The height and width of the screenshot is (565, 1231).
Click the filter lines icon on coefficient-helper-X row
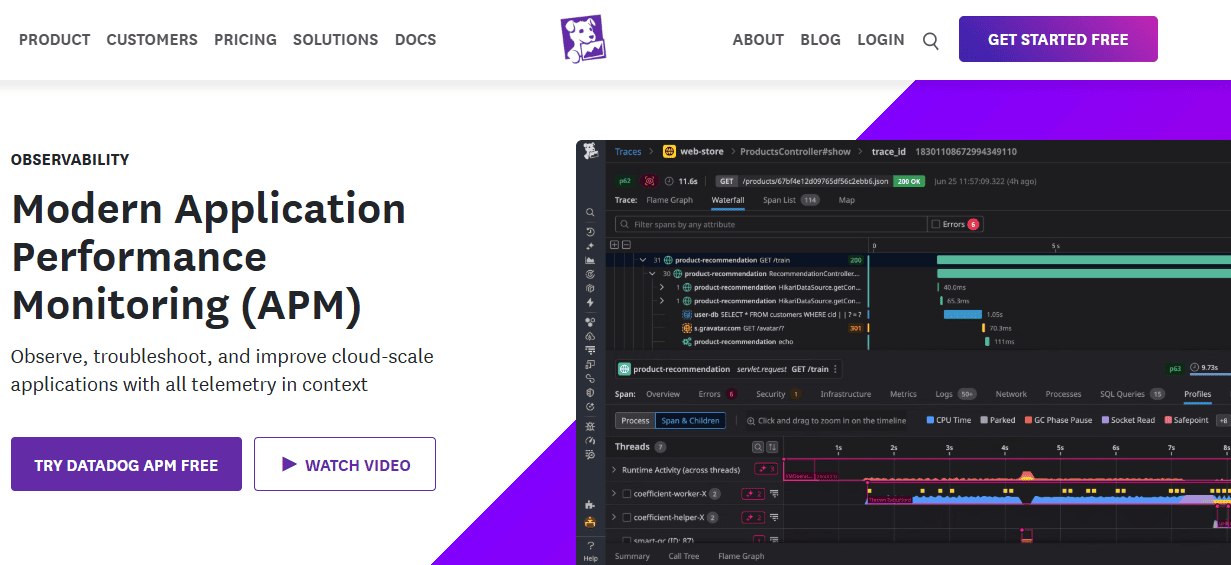tap(774, 518)
